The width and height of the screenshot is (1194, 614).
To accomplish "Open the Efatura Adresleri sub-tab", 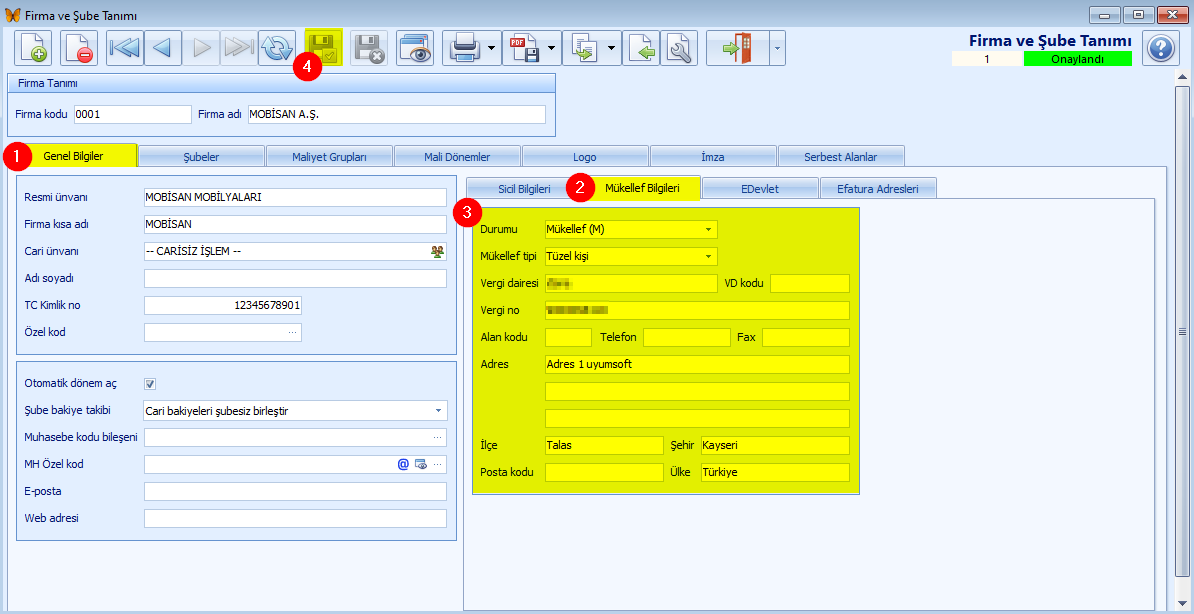I will tap(878, 189).
